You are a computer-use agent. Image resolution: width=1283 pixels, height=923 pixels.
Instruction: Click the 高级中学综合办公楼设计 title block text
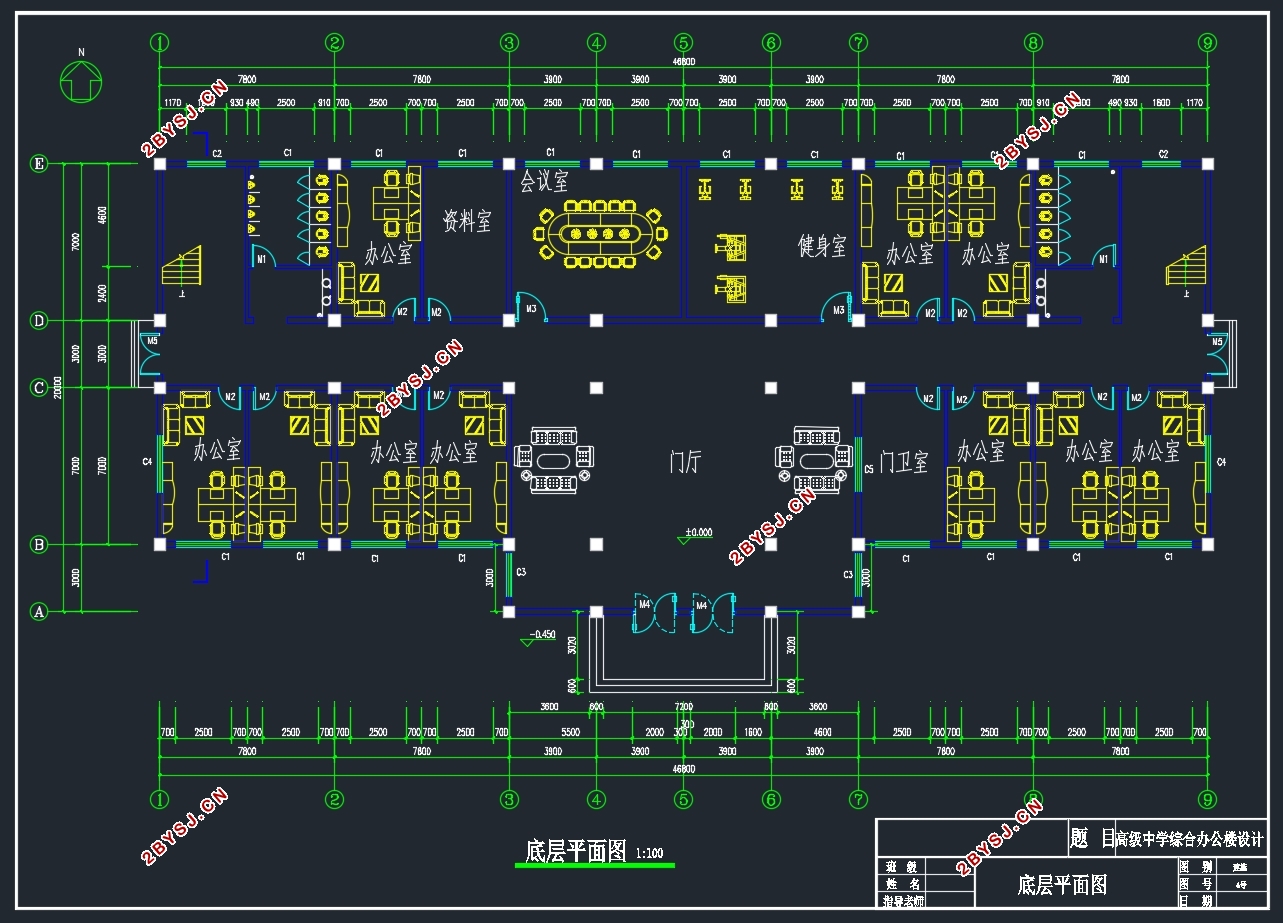[1190, 838]
